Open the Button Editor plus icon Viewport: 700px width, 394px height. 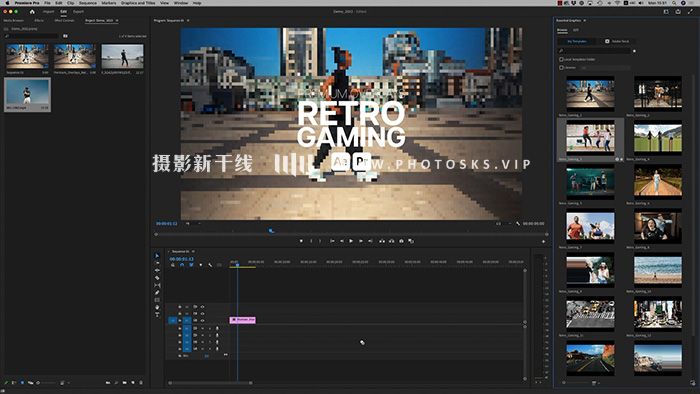pyautogui.click(x=543, y=241)
